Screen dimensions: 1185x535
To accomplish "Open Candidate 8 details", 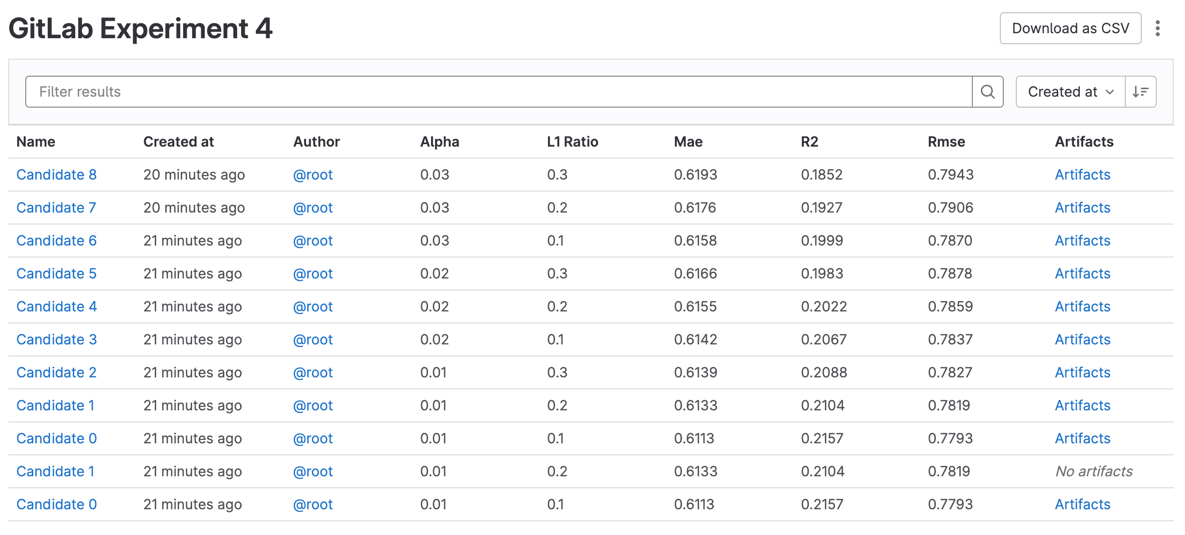I will click(57, 175).
